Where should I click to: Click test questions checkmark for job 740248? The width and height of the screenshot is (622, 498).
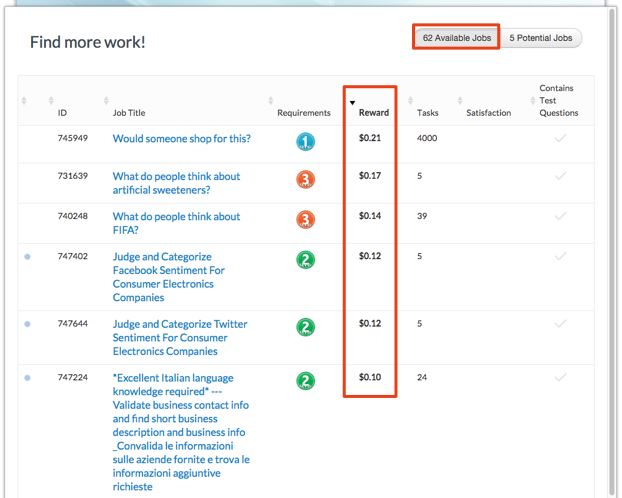tap(560, 215)
